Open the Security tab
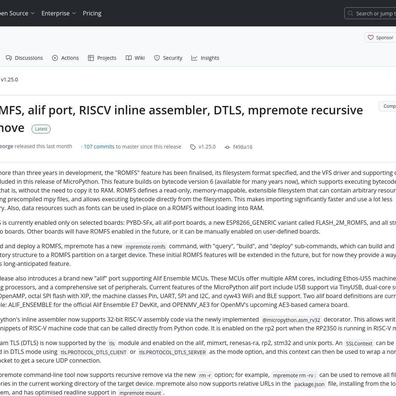This screenshot has width=396, height=396. coord(168,58)
